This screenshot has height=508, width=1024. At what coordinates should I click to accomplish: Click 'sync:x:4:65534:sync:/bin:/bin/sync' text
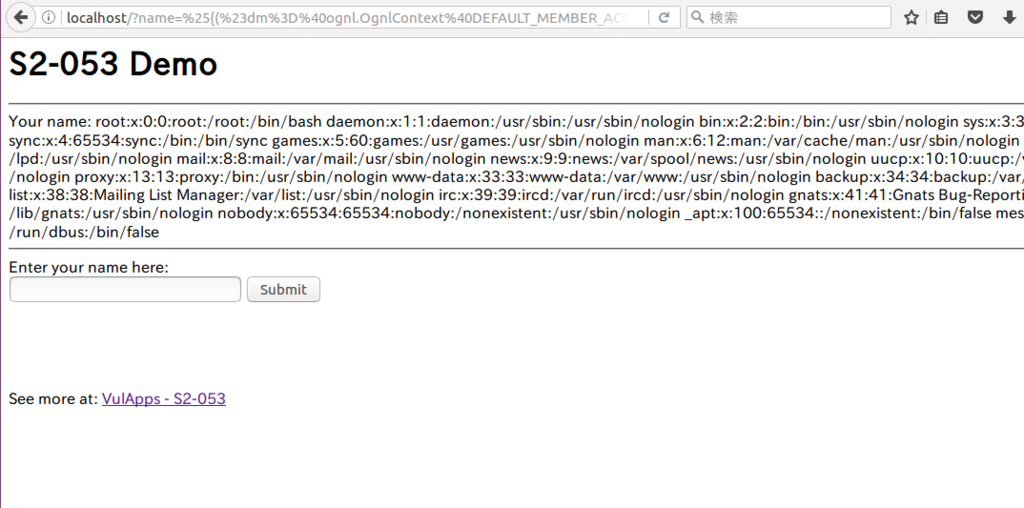(138, 140)
